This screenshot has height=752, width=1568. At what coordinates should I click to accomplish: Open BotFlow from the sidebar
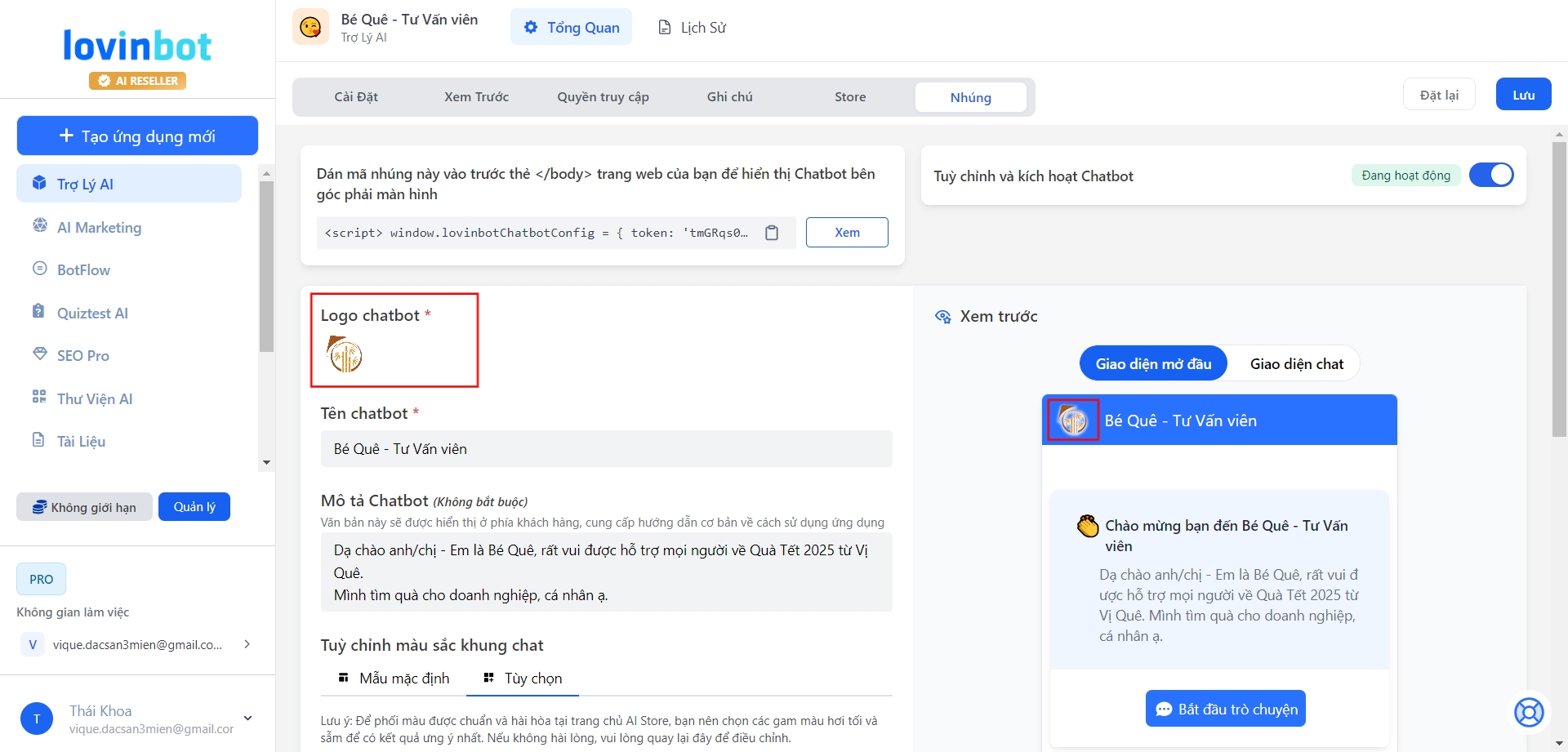click(83, 269)
